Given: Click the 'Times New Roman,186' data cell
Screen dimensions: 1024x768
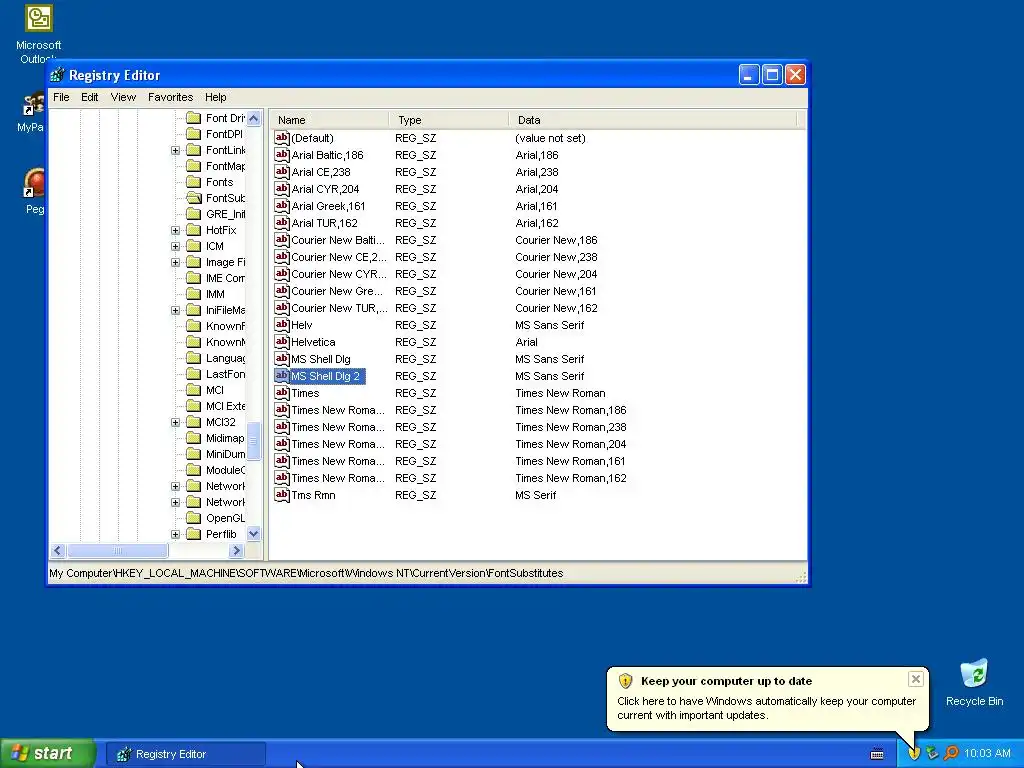Looking at the screenshot, I should click(571, 410).
